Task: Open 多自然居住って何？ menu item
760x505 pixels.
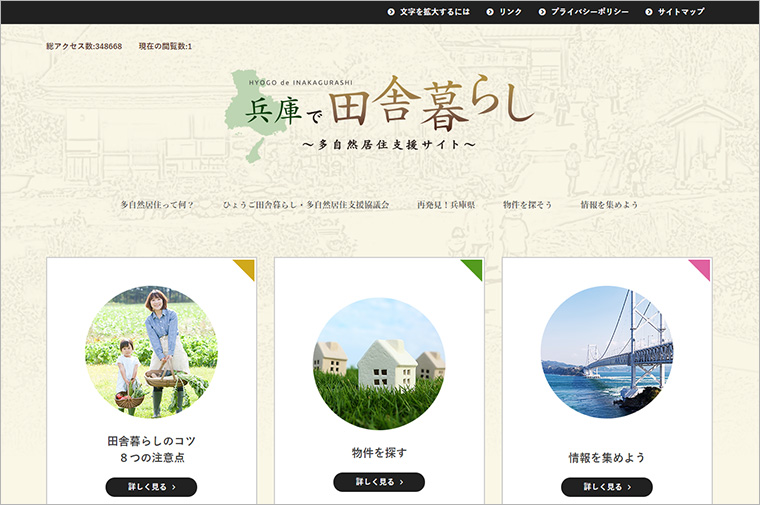Action: coord(157,205)
